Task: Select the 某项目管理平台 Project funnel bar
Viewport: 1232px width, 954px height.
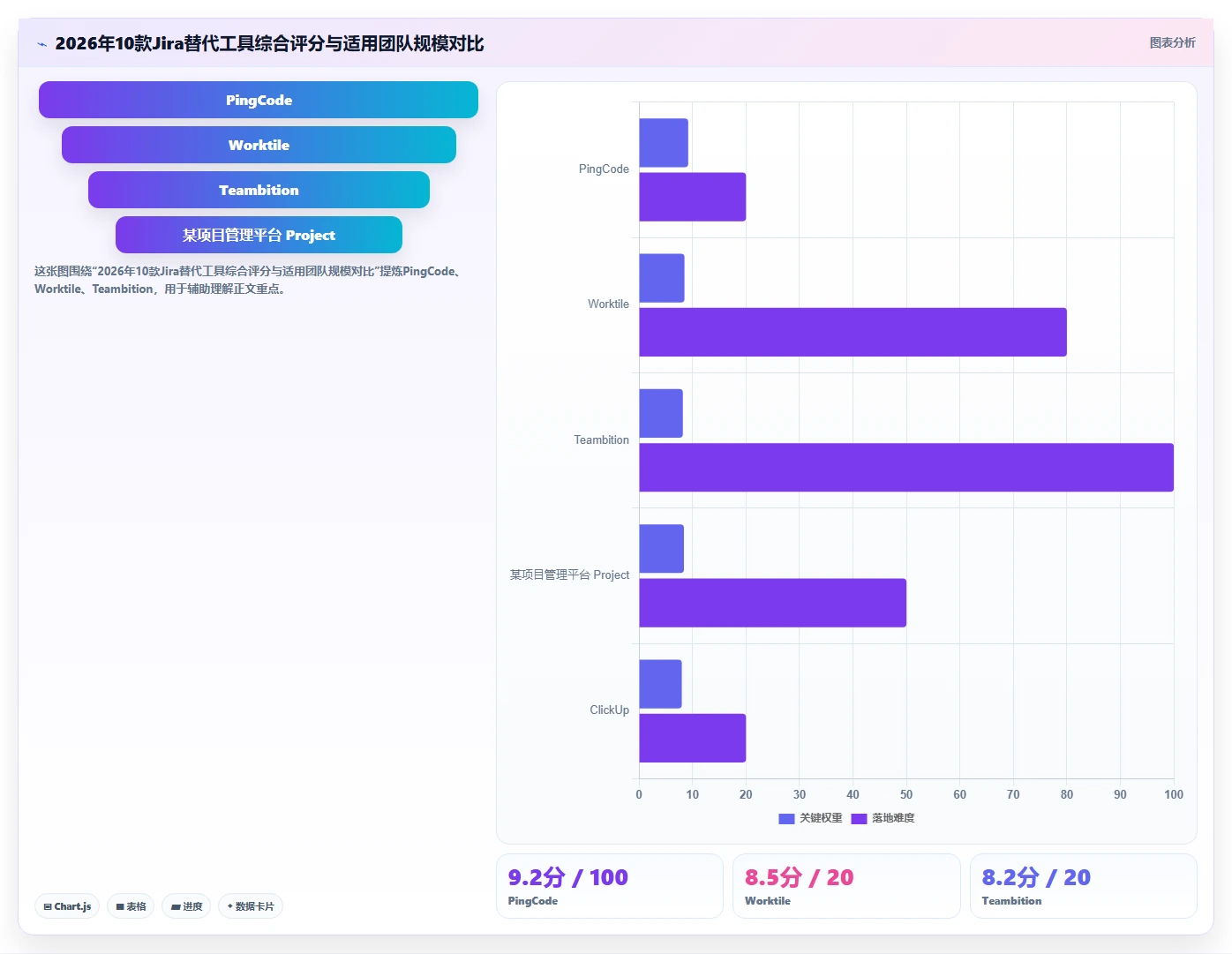Action: point(259,235)
